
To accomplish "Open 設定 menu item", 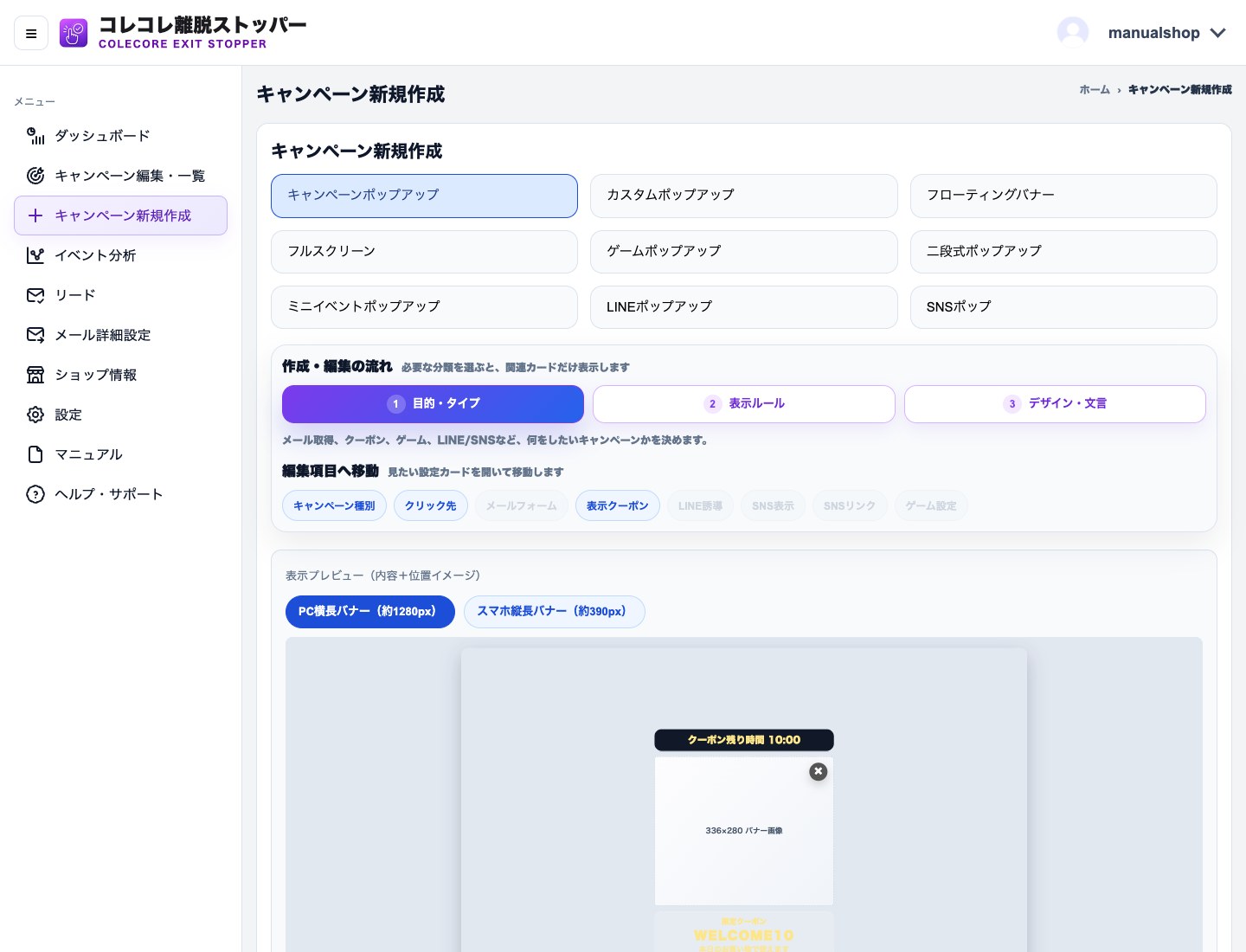I will coord(120,415).
